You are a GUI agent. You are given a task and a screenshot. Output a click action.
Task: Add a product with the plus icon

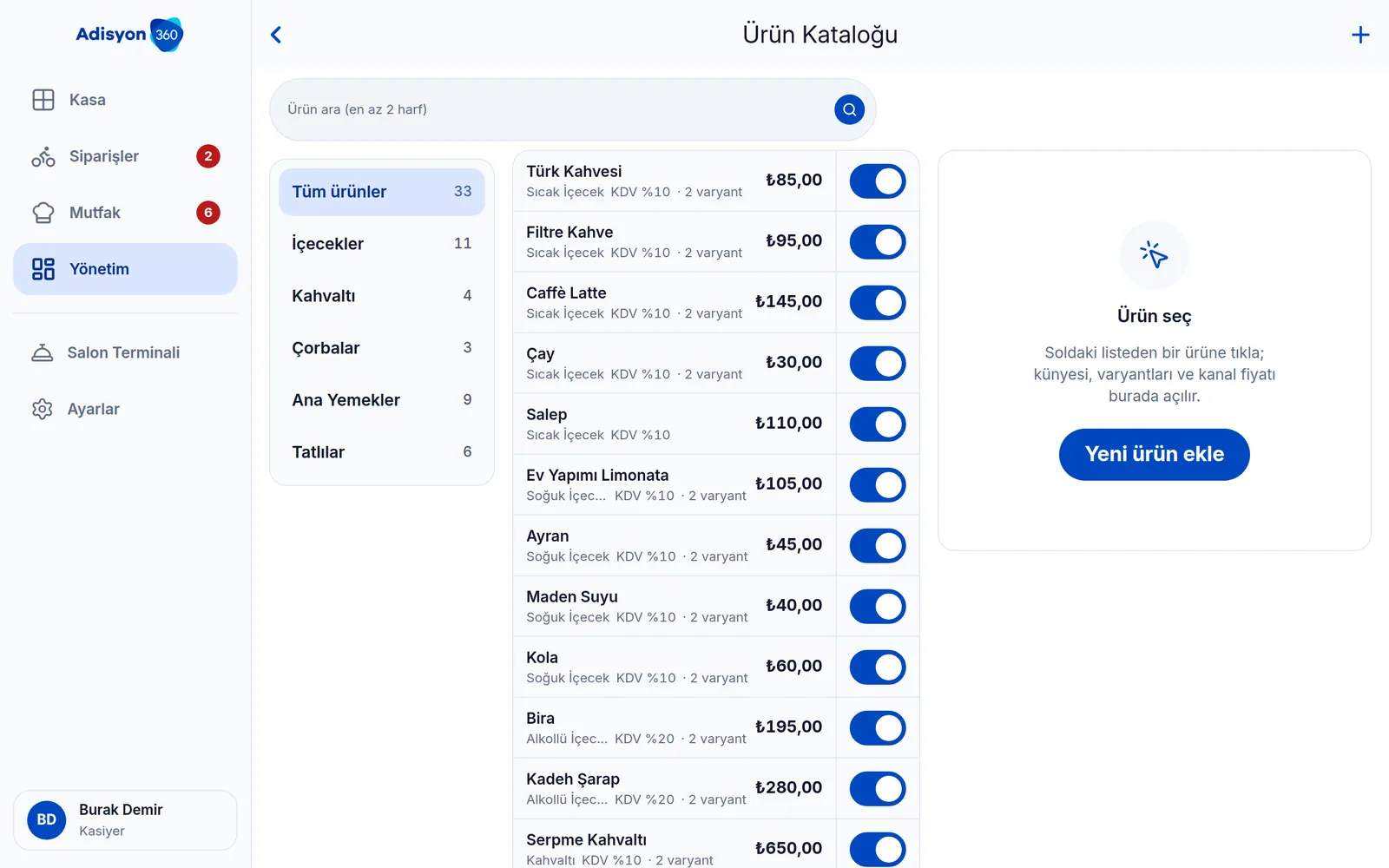[x=1360, y=35]
